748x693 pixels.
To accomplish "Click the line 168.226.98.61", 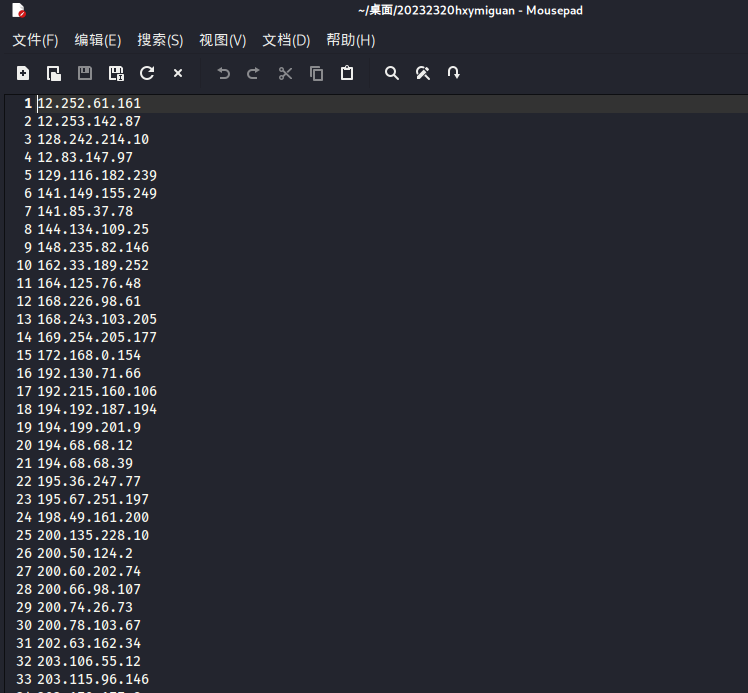I will coord(89,301).
